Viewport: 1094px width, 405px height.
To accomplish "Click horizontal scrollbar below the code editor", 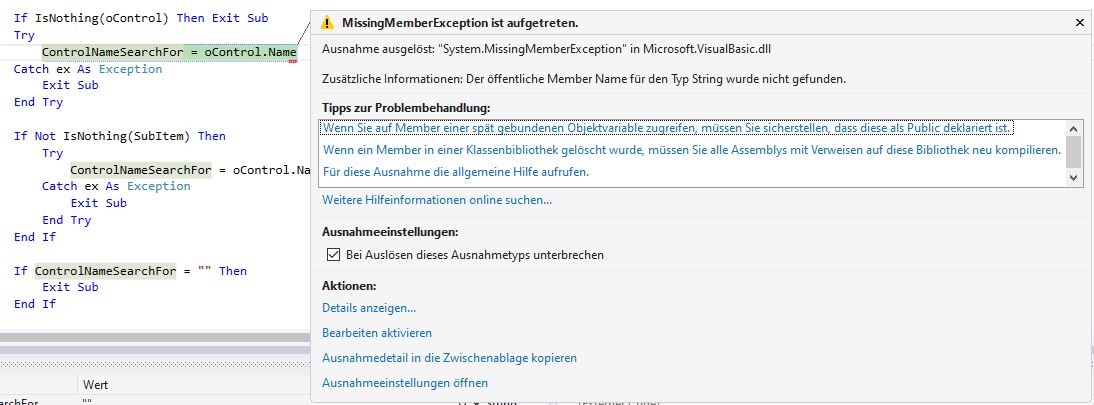I will click(150, 338).
